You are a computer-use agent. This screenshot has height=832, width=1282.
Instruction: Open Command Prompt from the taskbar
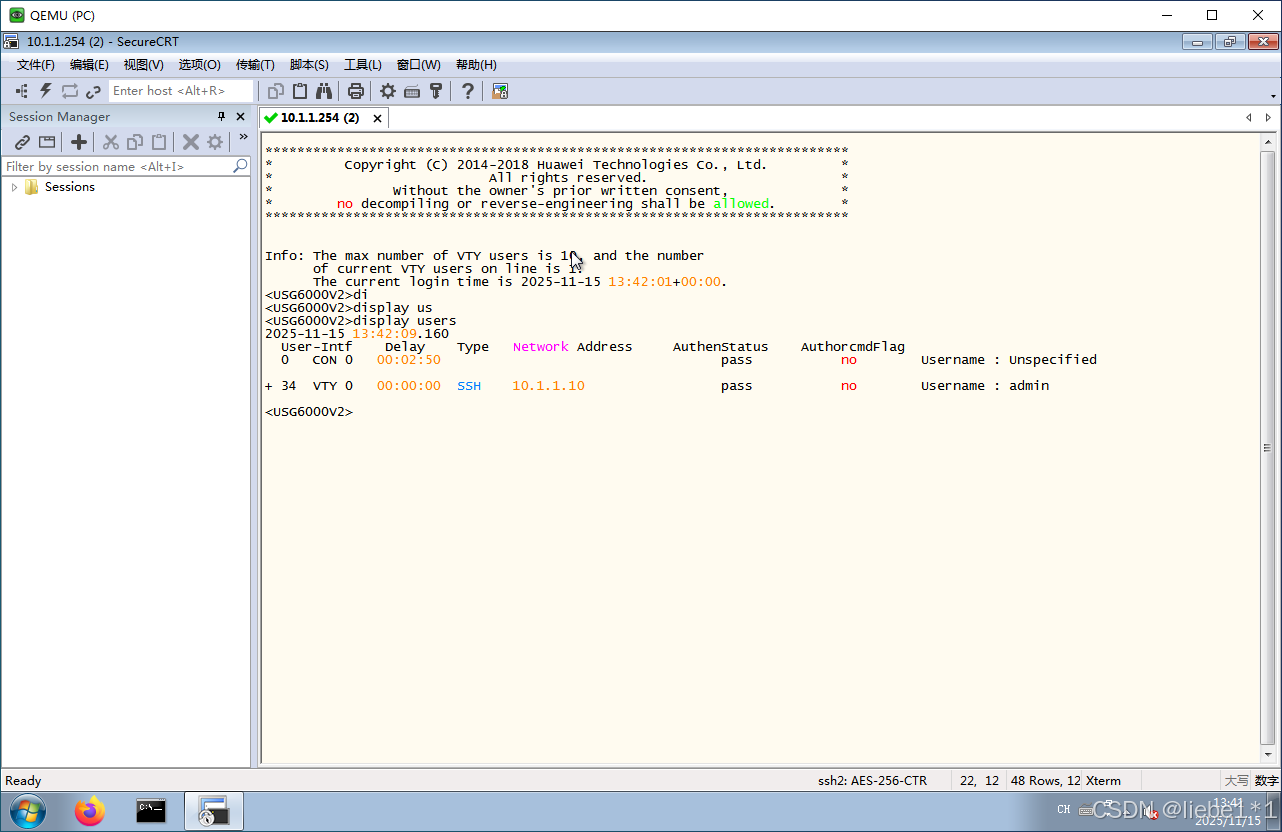151,811
